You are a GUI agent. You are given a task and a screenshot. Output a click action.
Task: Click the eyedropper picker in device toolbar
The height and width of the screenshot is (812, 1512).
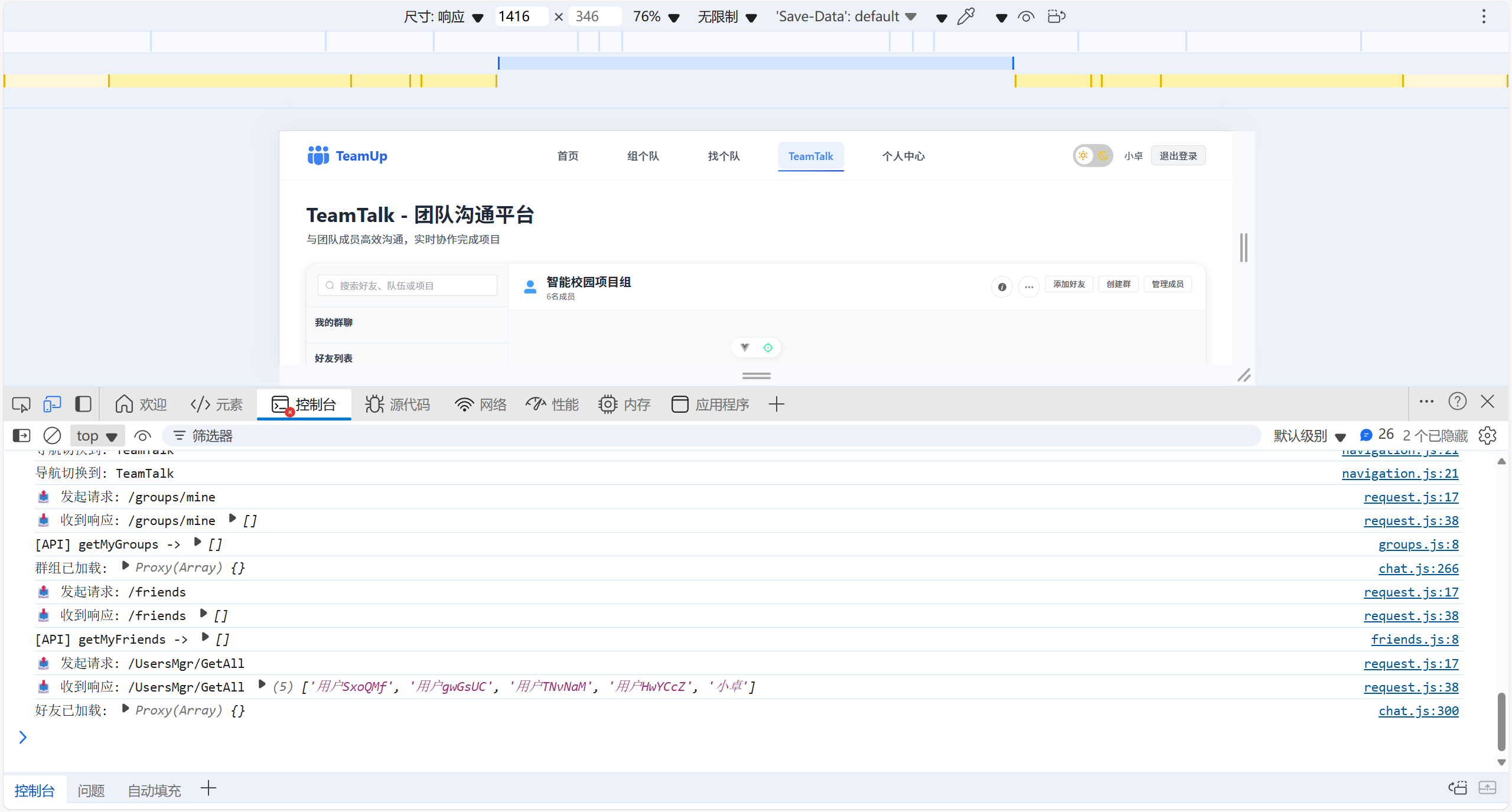[966, 16]
